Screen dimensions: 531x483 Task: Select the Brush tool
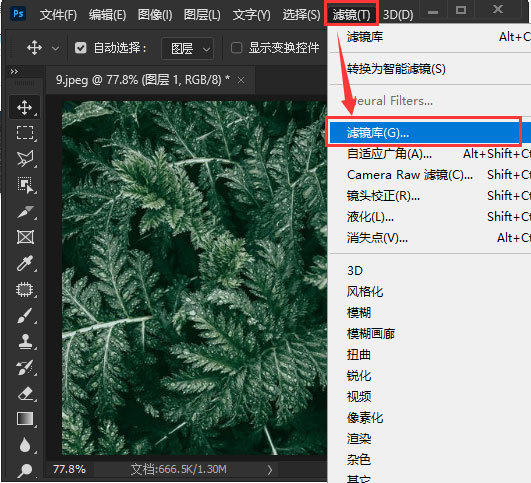coord(25,315)
